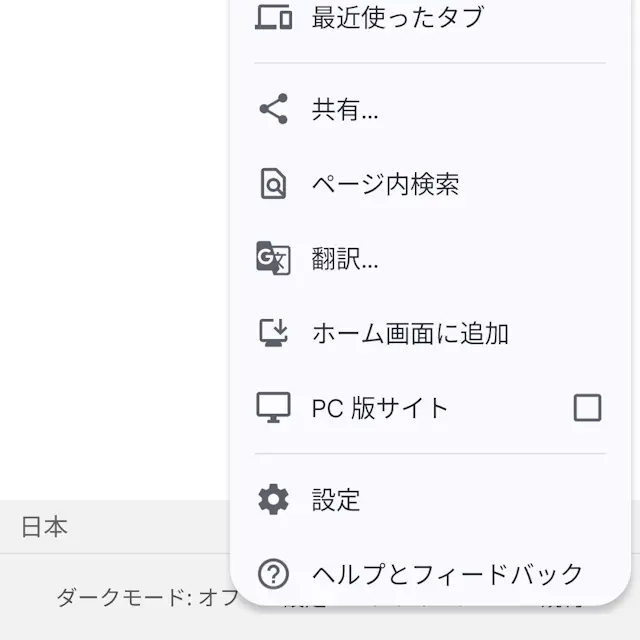This screenshot has height=640, width=640.
Task: Click the find in page magnifier icon
Action: click(x=273, y=184)
